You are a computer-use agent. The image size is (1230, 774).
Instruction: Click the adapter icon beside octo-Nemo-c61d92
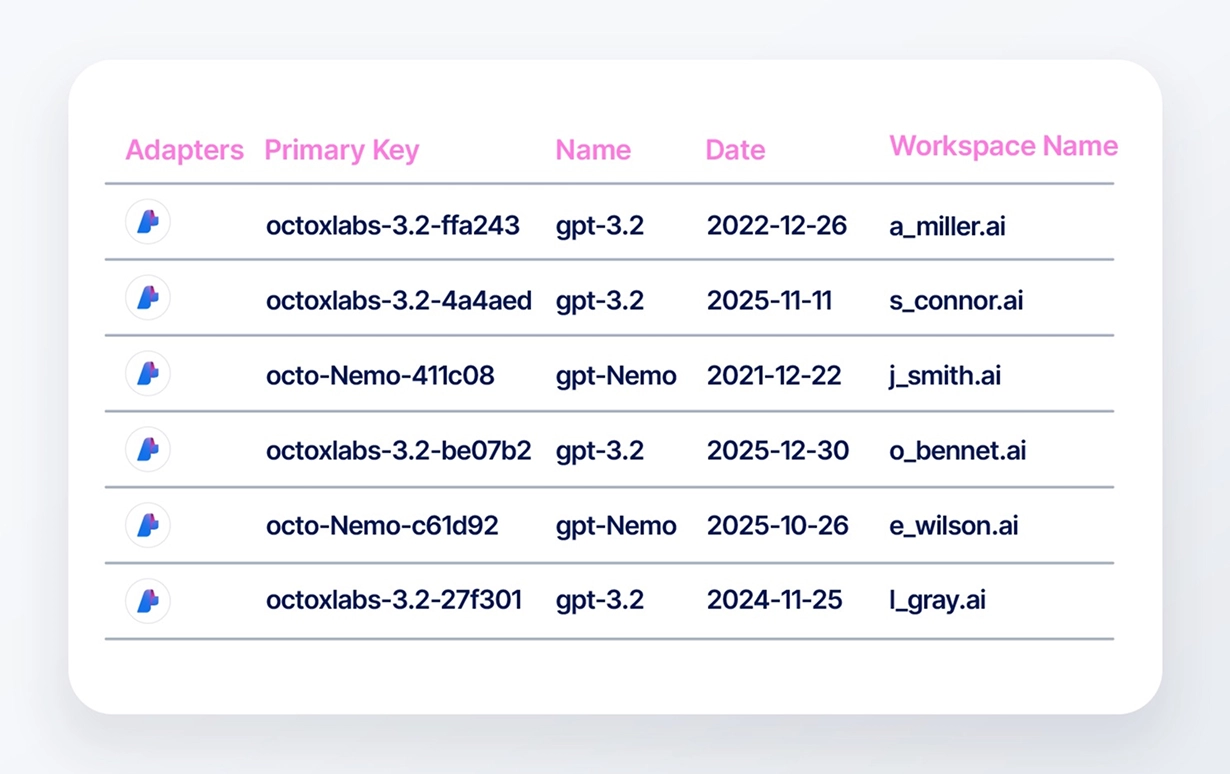coord(148,525)
